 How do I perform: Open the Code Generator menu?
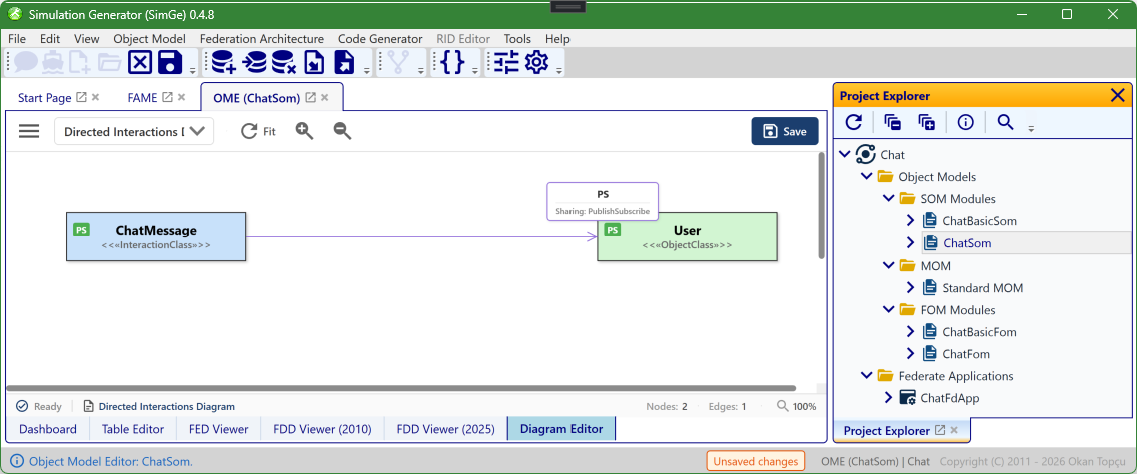(380, 38)
